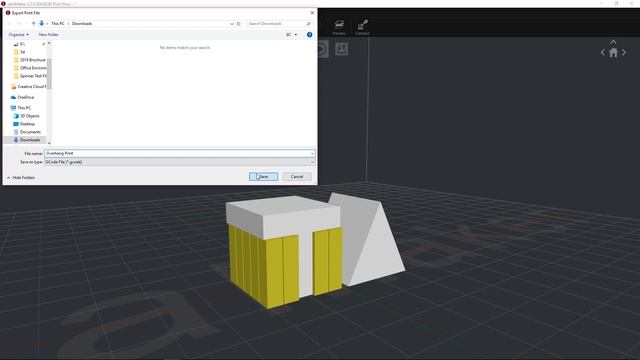Click the square icon beside the play icon
The image size is (640, 360).
click(x=341, y=49)
